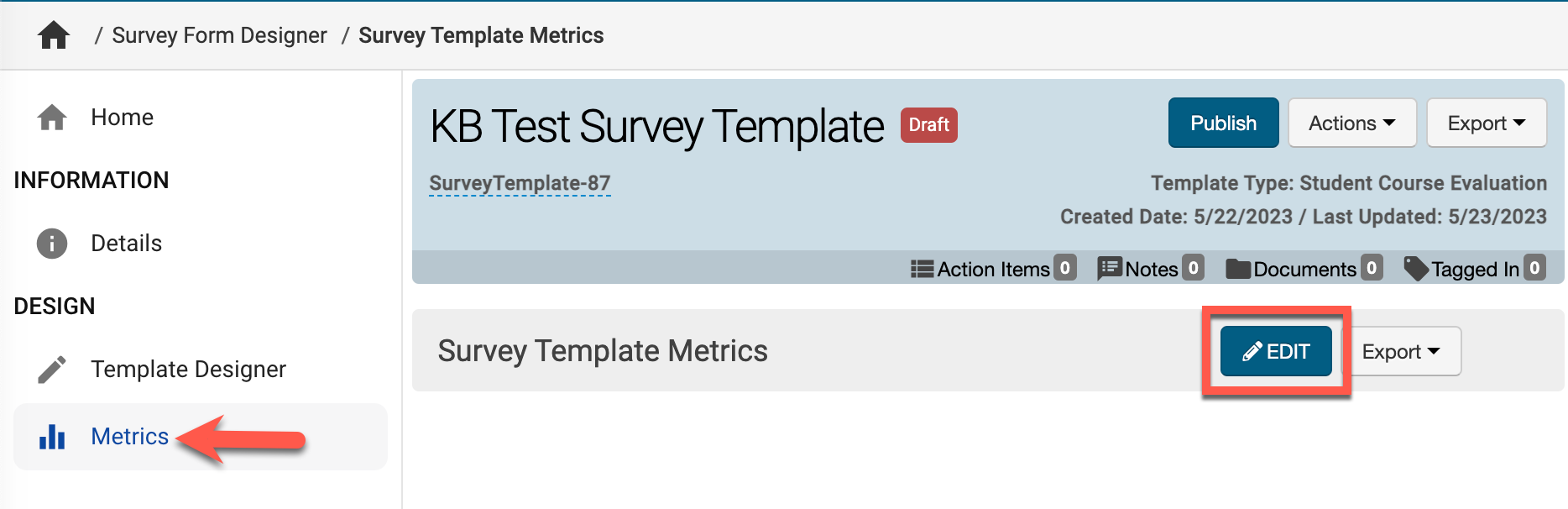Go to Template Designer in sidebar
The height and width of the screenshot is (509, 1568).
coord(188,370)
